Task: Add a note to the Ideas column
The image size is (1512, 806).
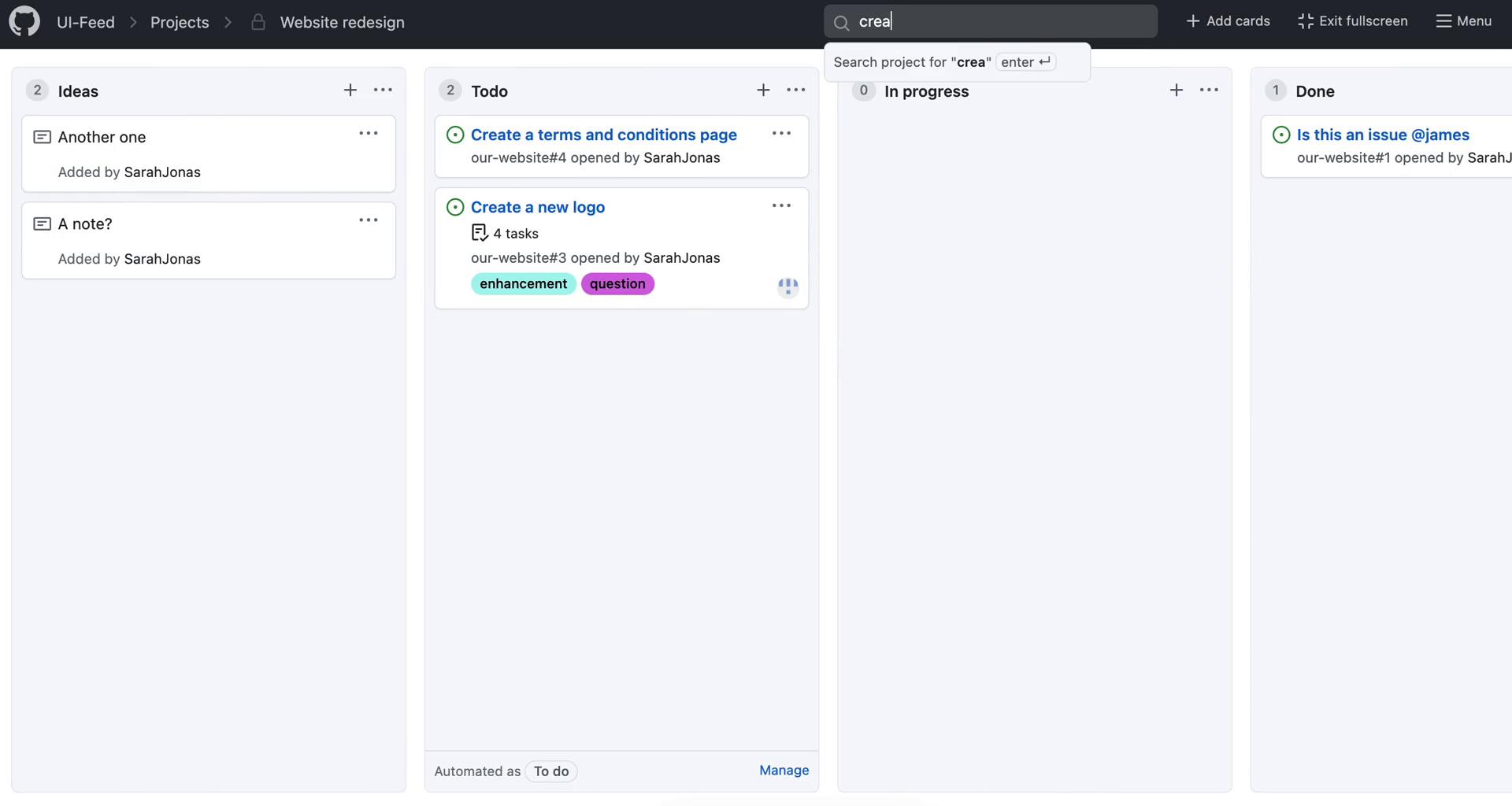Action: point(350,91)
